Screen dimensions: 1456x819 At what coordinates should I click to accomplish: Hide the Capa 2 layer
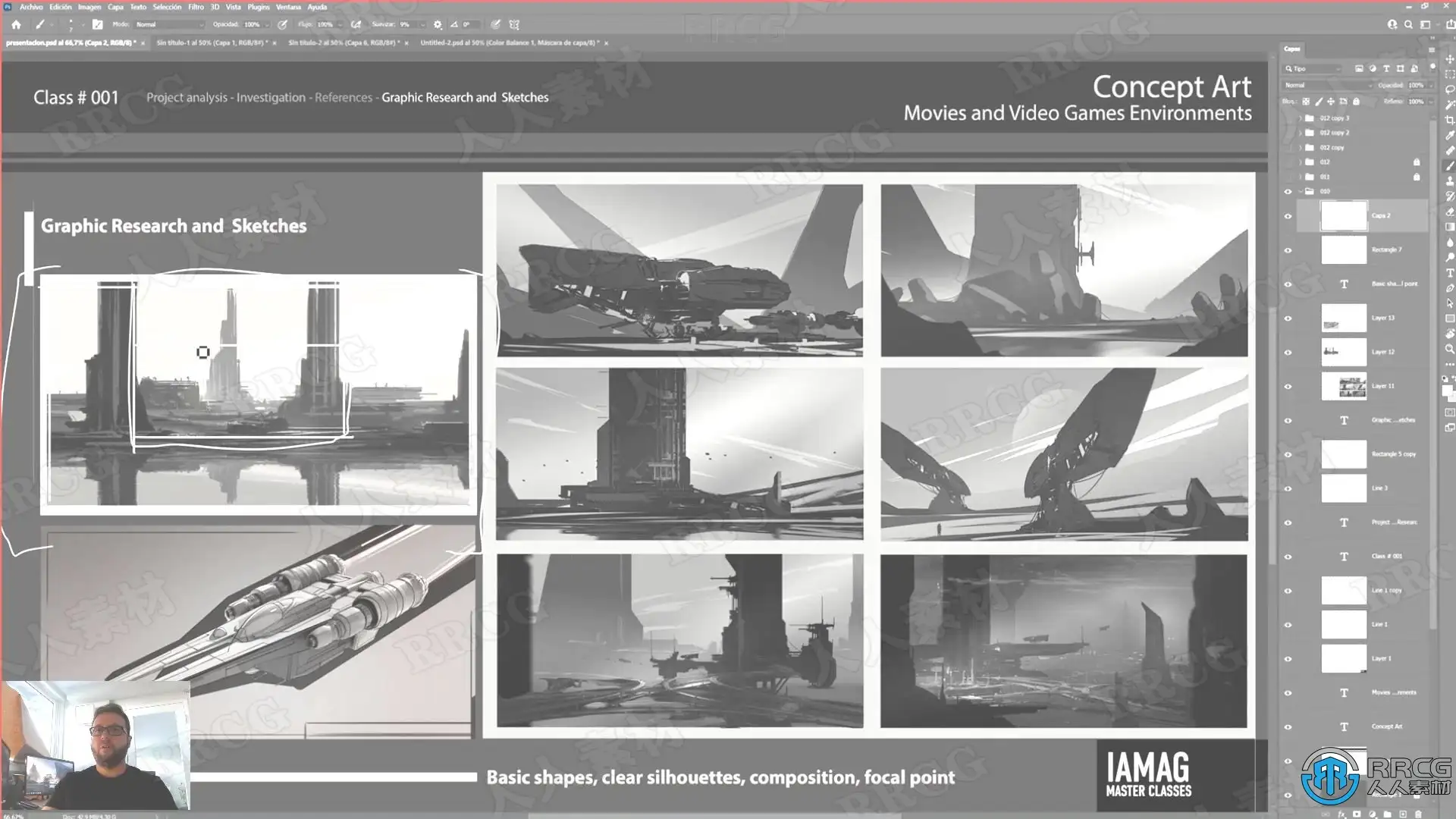[1288, 216]
